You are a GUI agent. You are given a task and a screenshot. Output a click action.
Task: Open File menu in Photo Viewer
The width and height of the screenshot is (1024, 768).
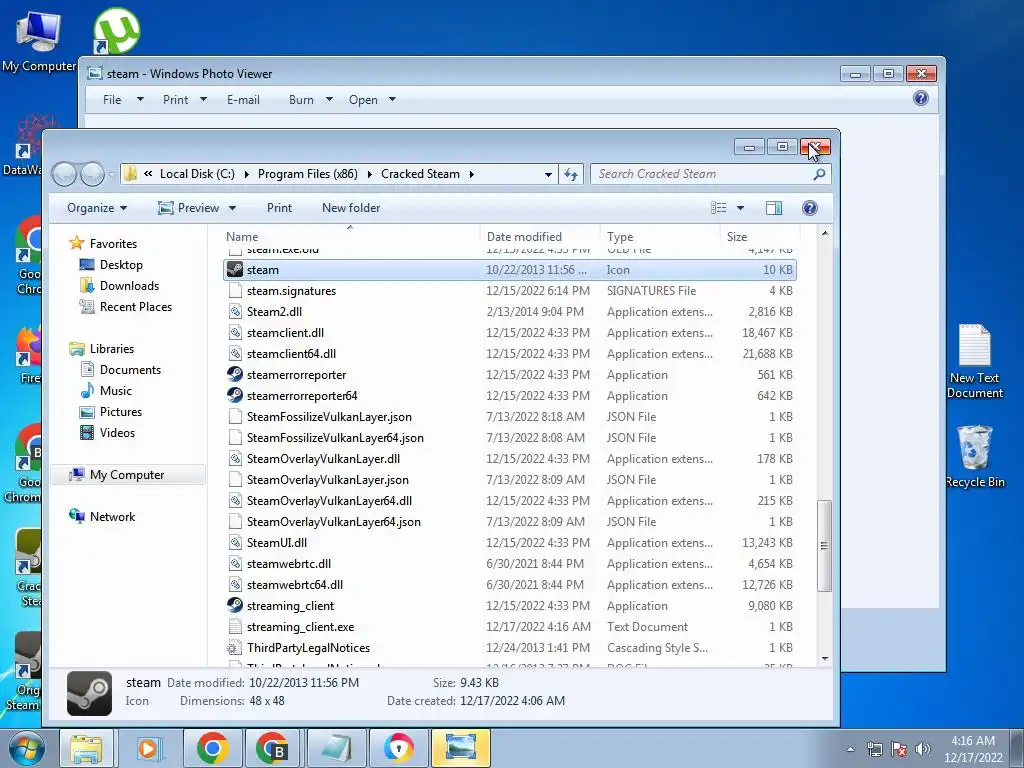pos(123,100)
